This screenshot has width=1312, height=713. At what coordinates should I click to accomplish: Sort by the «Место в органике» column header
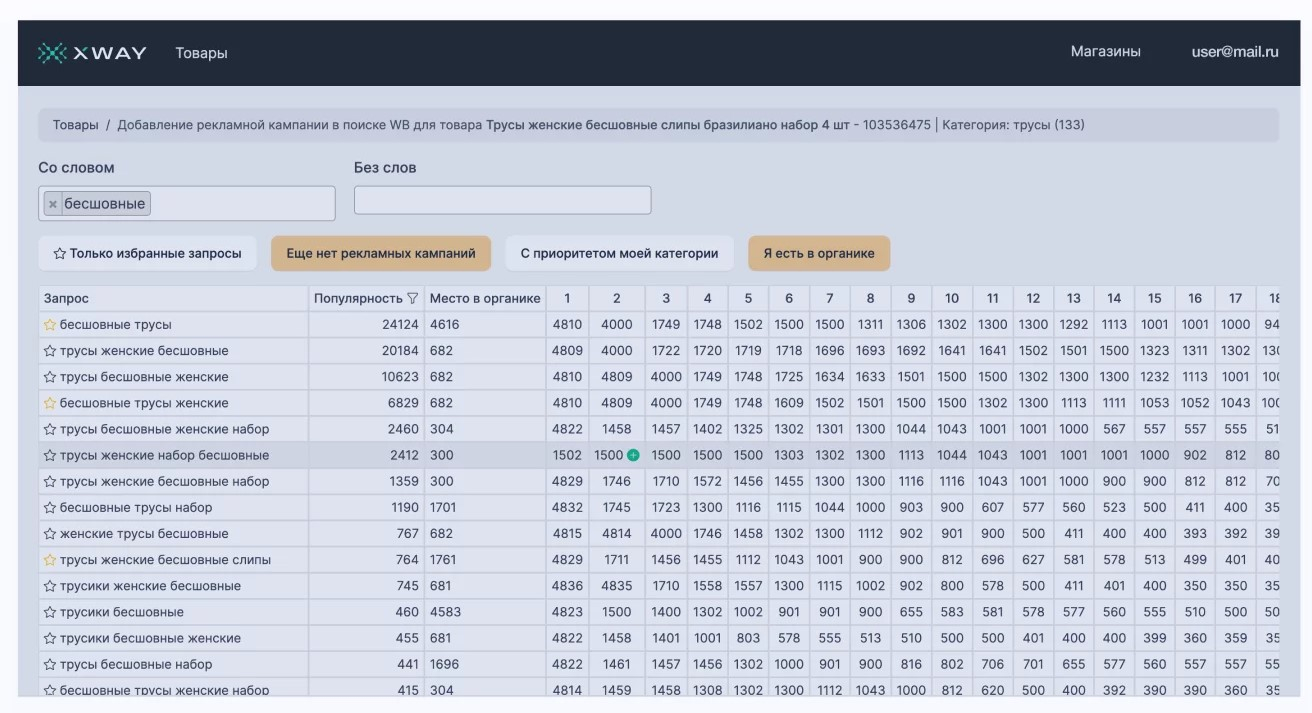point(485,299)
